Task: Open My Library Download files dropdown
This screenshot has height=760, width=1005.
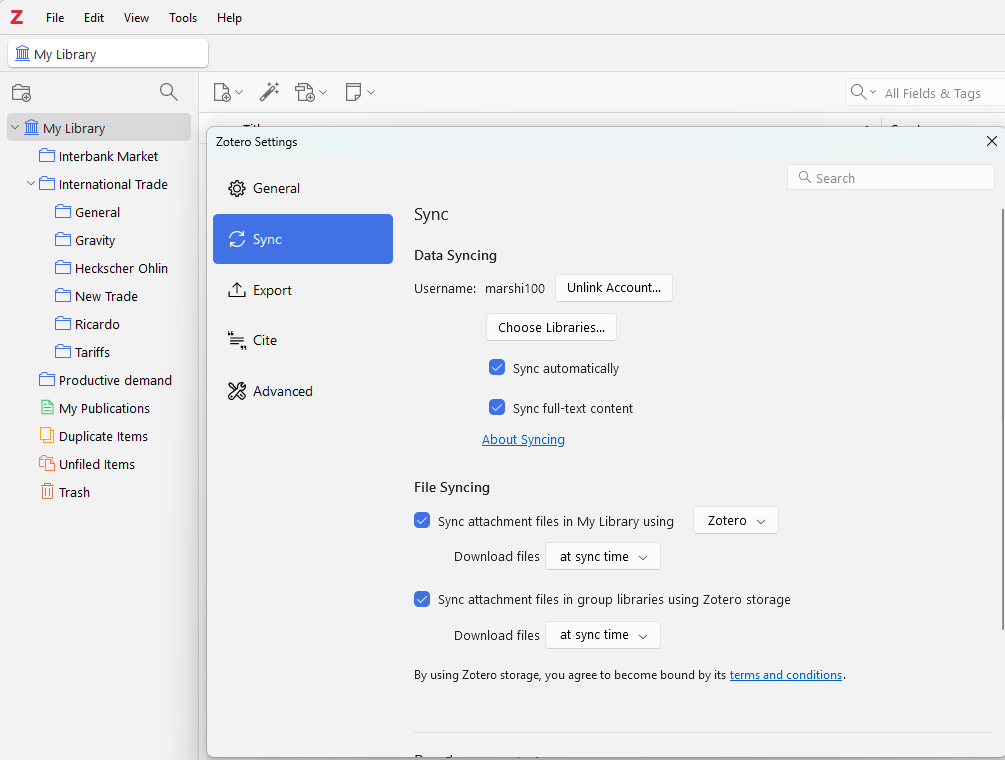Action: point(602,556)
